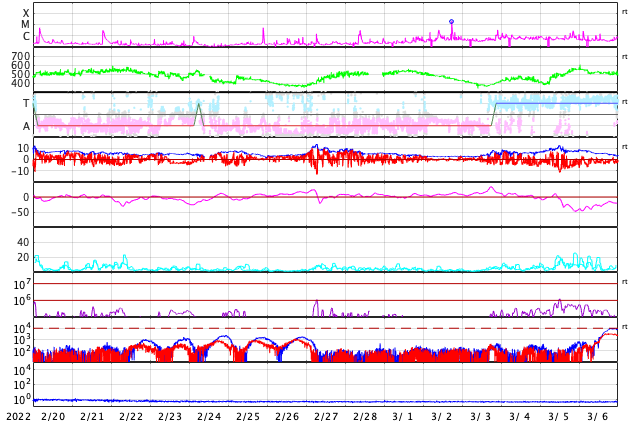Click the blue diamond flare peak marker

click(451, 21)
